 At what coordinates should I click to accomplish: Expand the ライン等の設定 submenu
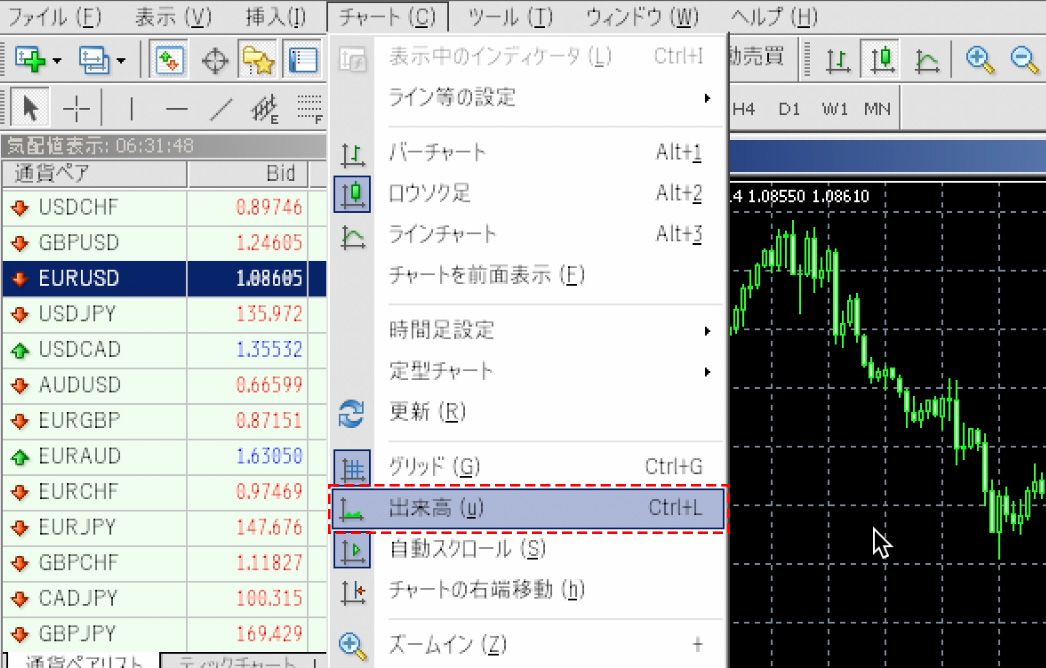click(x=526, y=98)
